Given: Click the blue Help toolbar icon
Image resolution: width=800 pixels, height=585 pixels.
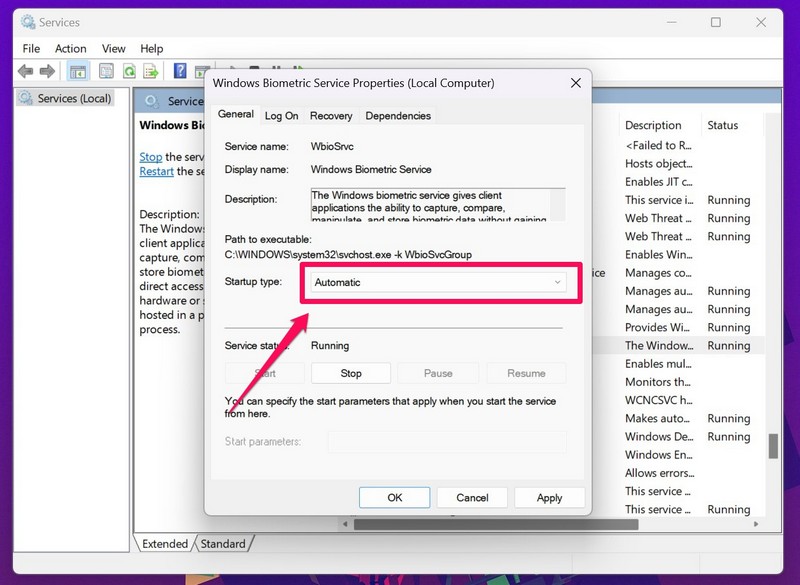Looking at the screenshot, I should point(180,71).
